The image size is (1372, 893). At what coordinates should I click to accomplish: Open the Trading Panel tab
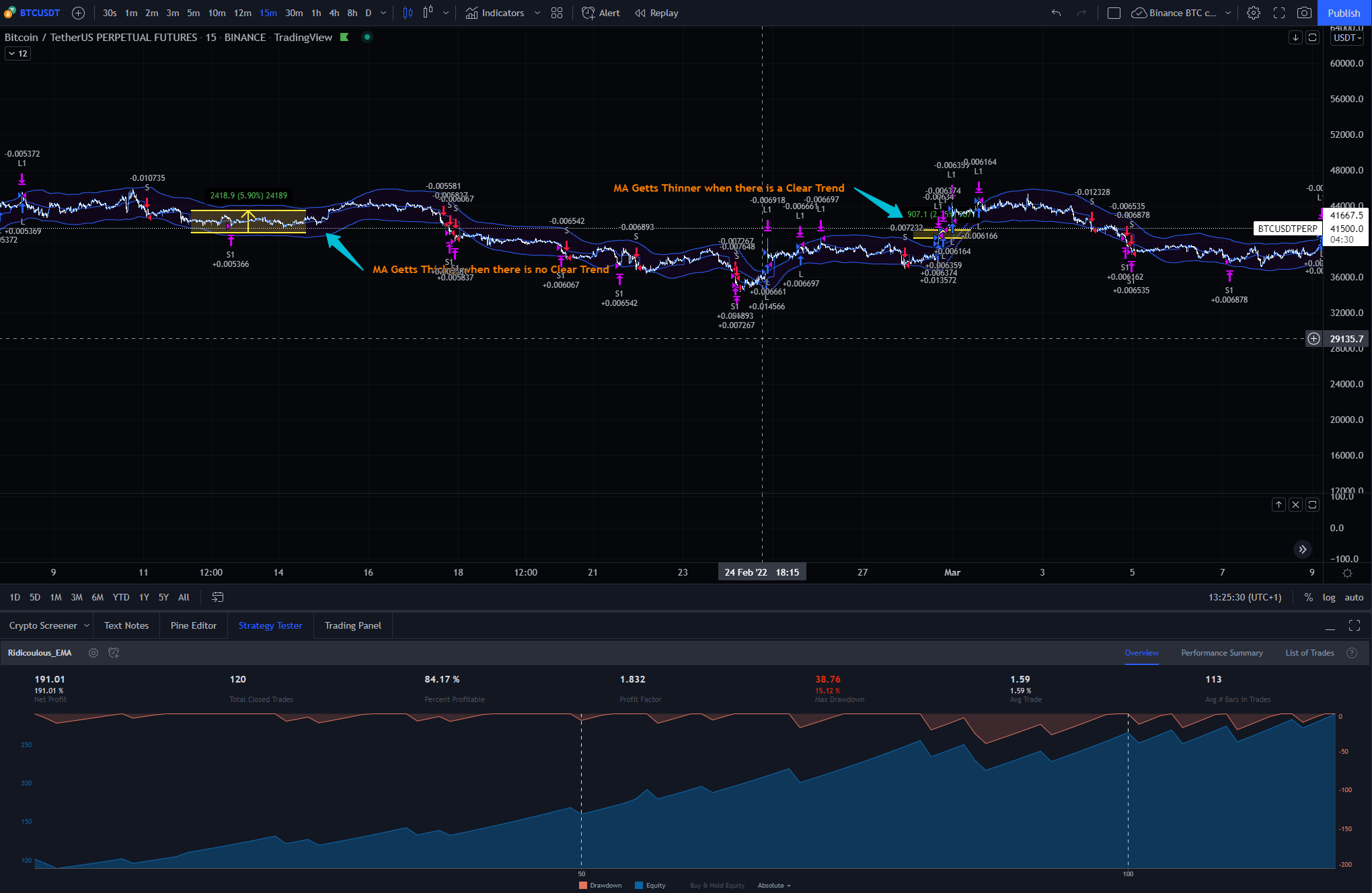[353, 625]
